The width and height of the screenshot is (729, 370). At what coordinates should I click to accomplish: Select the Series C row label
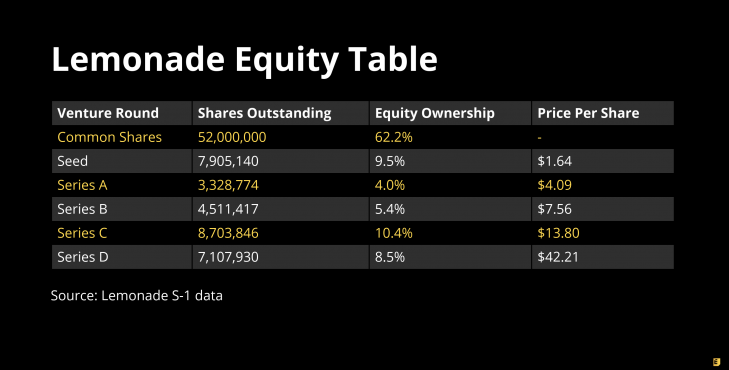82,233
